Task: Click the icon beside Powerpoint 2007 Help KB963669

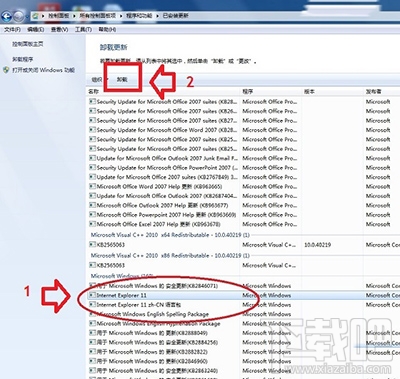Action: [92, 215]
